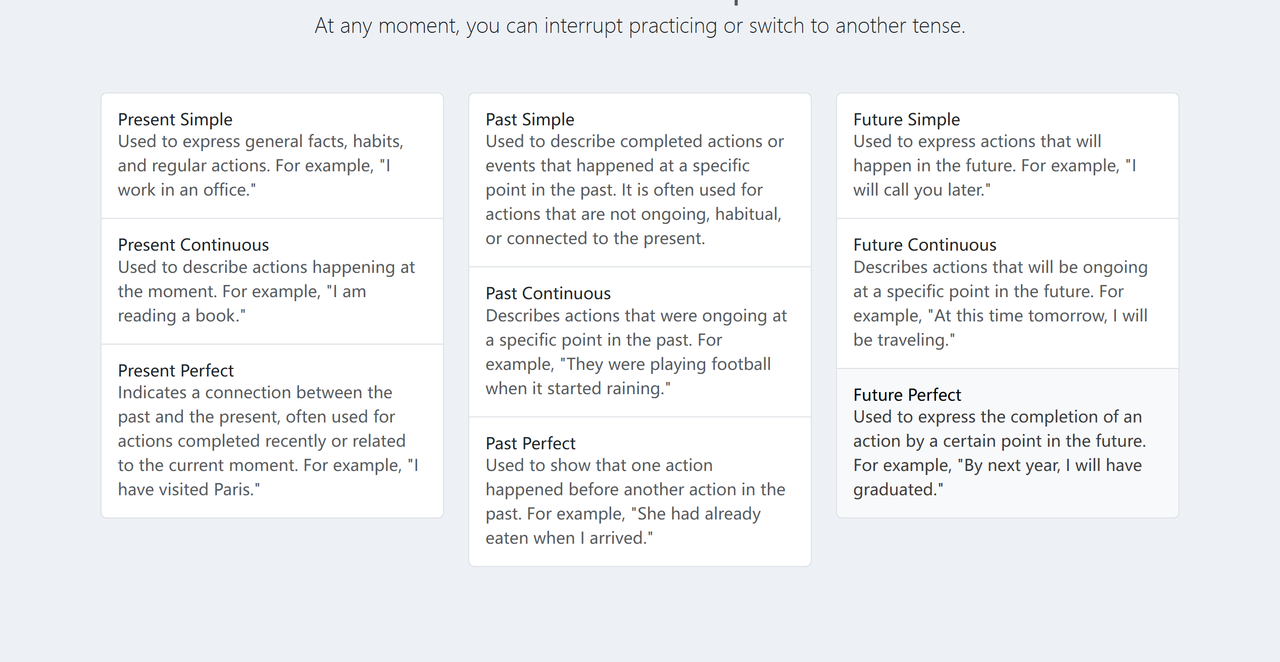1280x662 pixels.
Task: Click the Past Perfect heading
Action: [x=531, y=443]
